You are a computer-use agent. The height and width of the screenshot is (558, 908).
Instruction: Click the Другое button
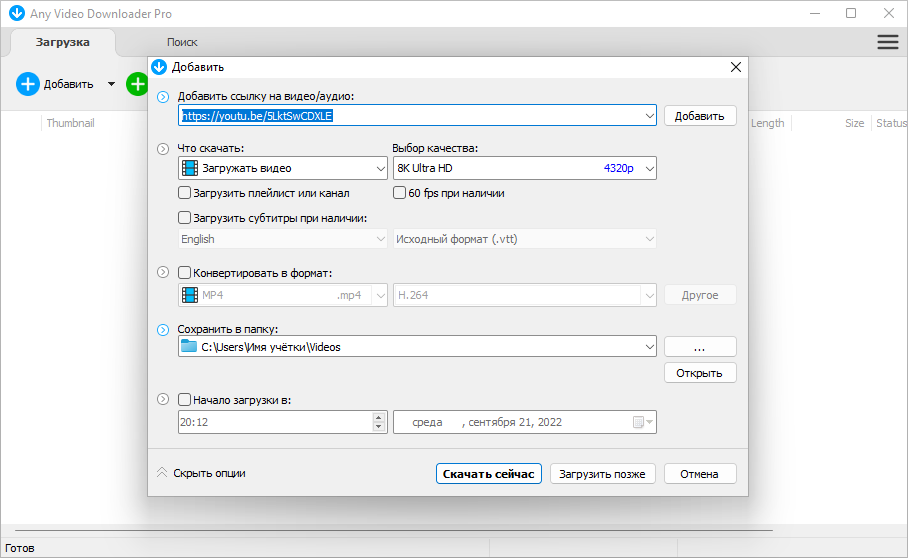[700, 295]
